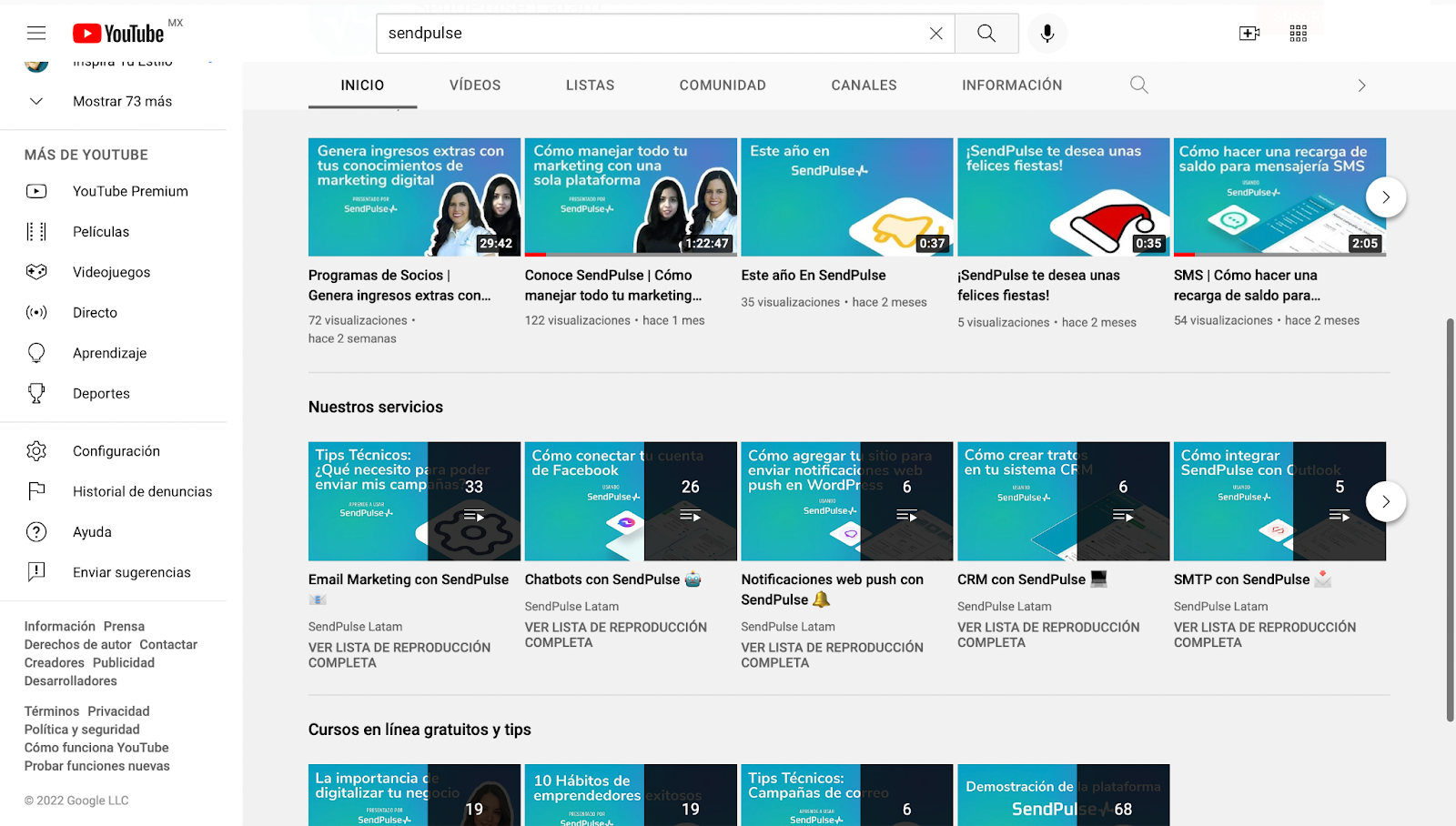Open the hamburger guide menu
The height and width of the screenshot is (826, 1456).
(x=36, y=34)
